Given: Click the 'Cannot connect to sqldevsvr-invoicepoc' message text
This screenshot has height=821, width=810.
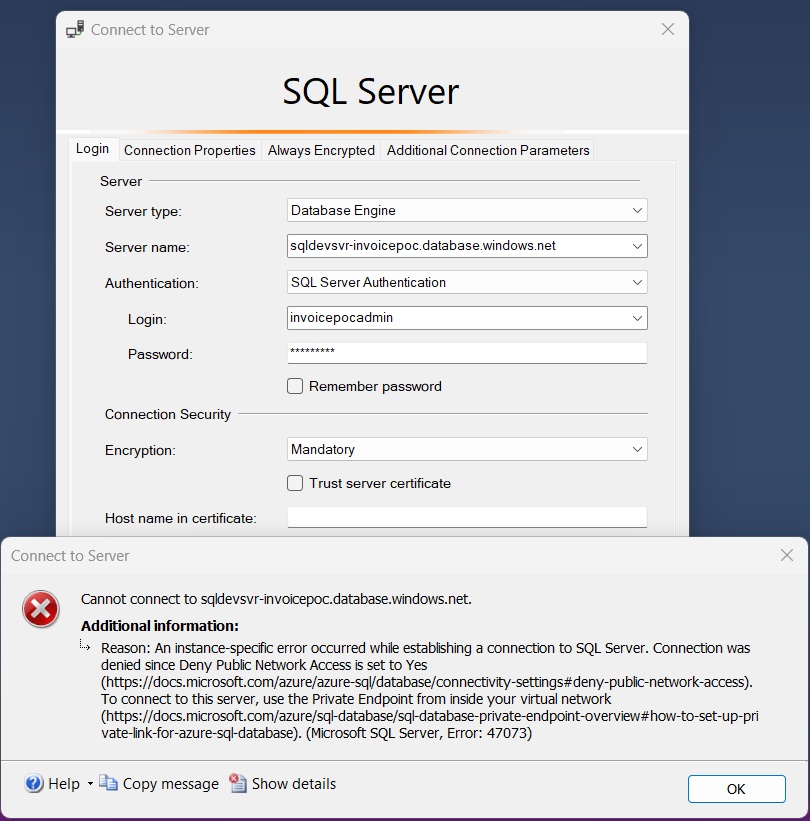Looking at the screenshot, I should pos(276,599).
